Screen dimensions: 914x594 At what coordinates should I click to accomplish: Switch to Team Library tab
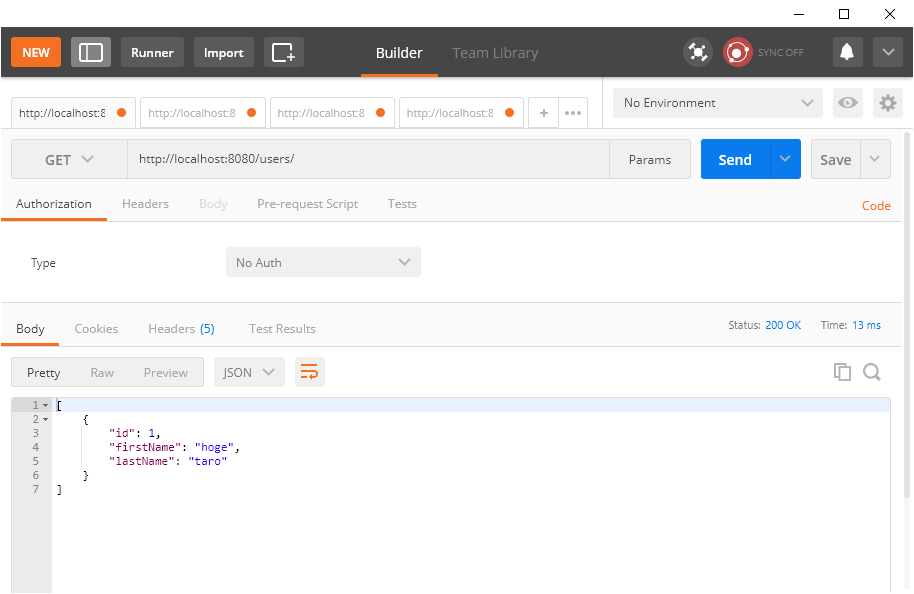tap(495, 53)
